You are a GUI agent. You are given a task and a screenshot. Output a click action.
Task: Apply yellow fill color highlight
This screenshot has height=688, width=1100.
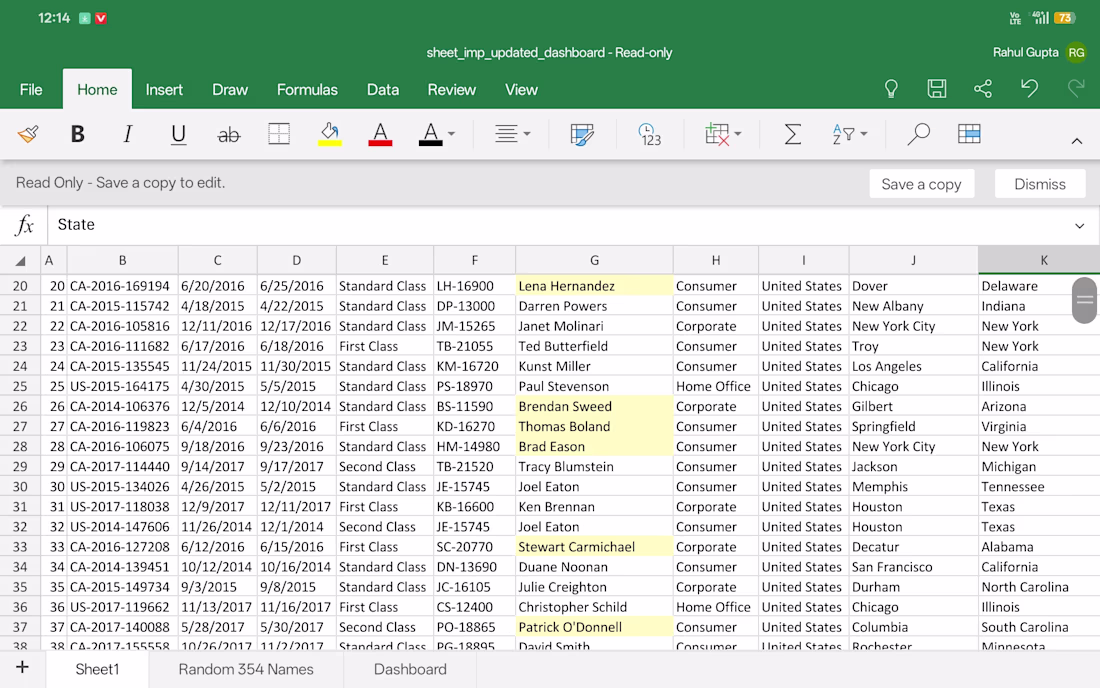(330, 134)
